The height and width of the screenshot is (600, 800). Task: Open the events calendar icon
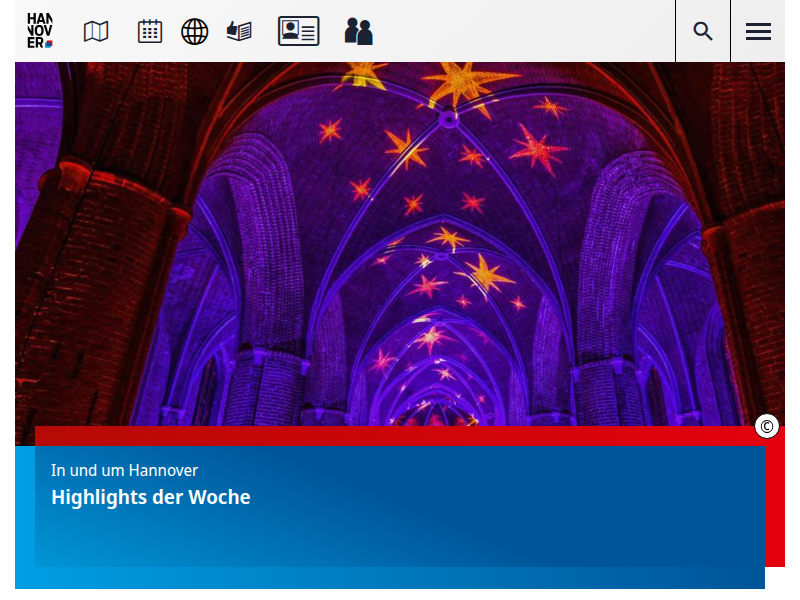(150, 32)
